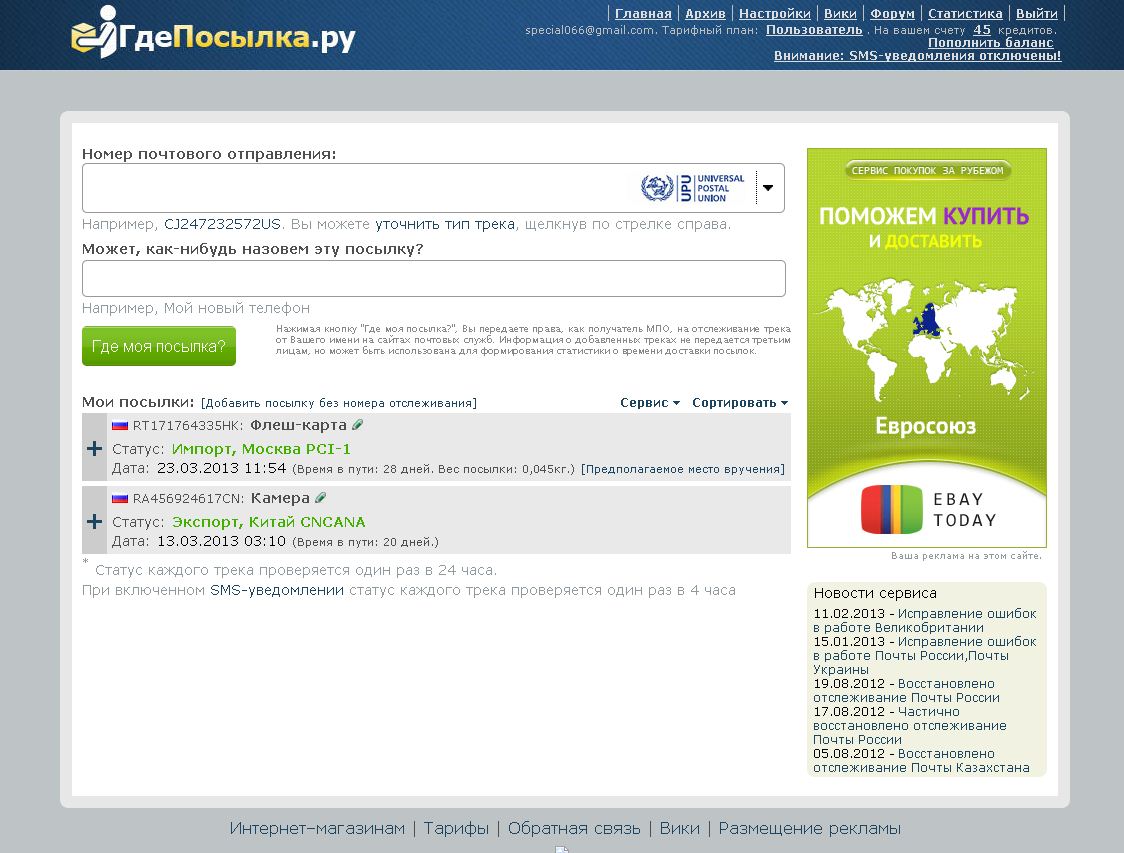1124x853 pixels.
Task: Open the Сортировать dropdown menu
Action: [740, 403]
